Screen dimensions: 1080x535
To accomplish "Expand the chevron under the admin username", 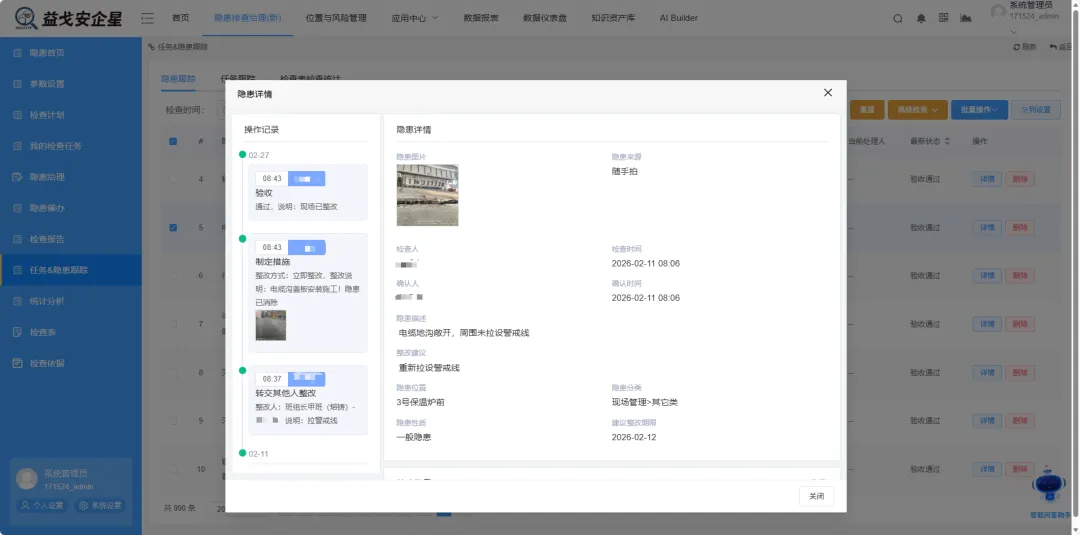I will 1013,32.
